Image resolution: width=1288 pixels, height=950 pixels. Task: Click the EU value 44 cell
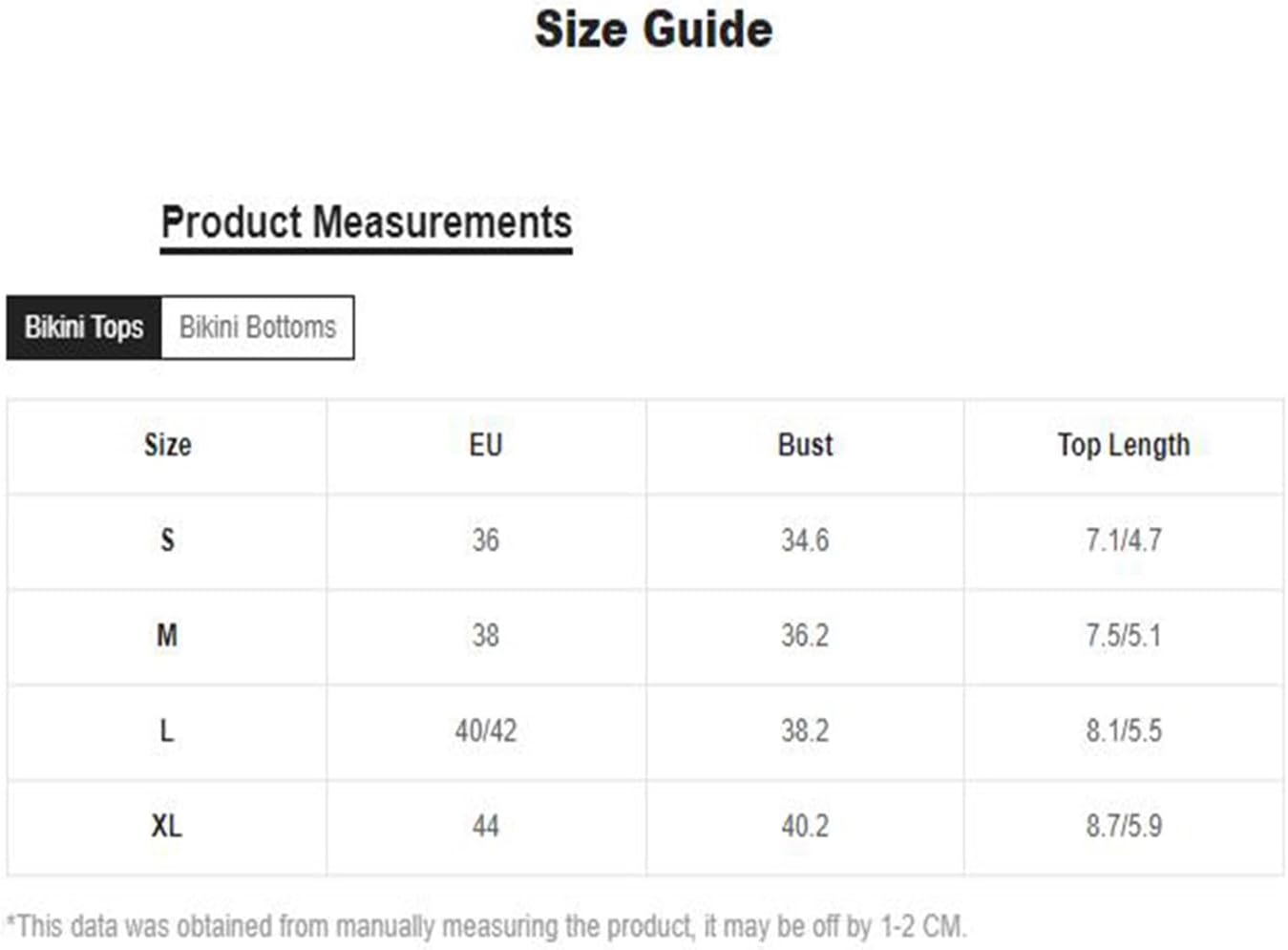tap(486, 827)
